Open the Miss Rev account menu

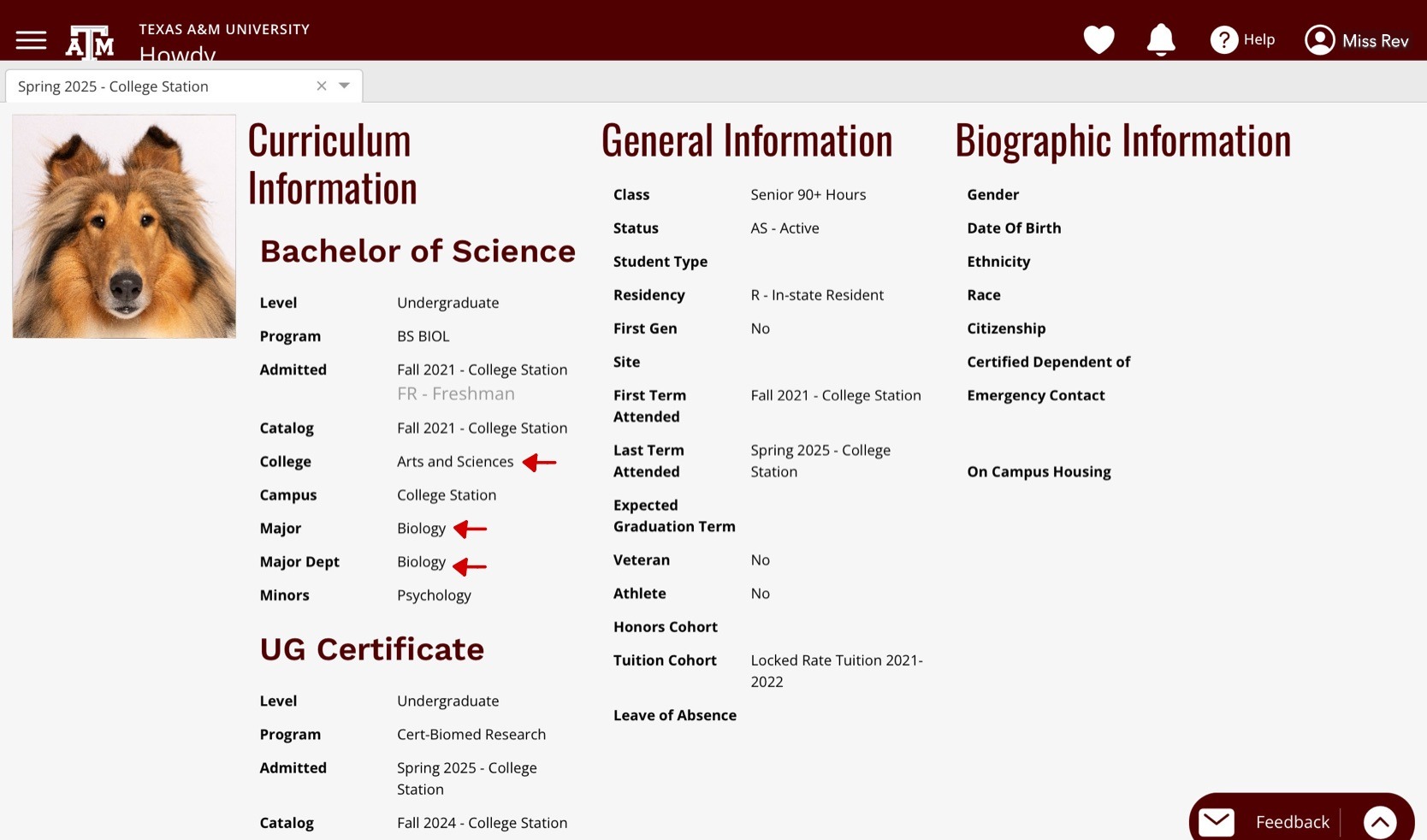1375,41
